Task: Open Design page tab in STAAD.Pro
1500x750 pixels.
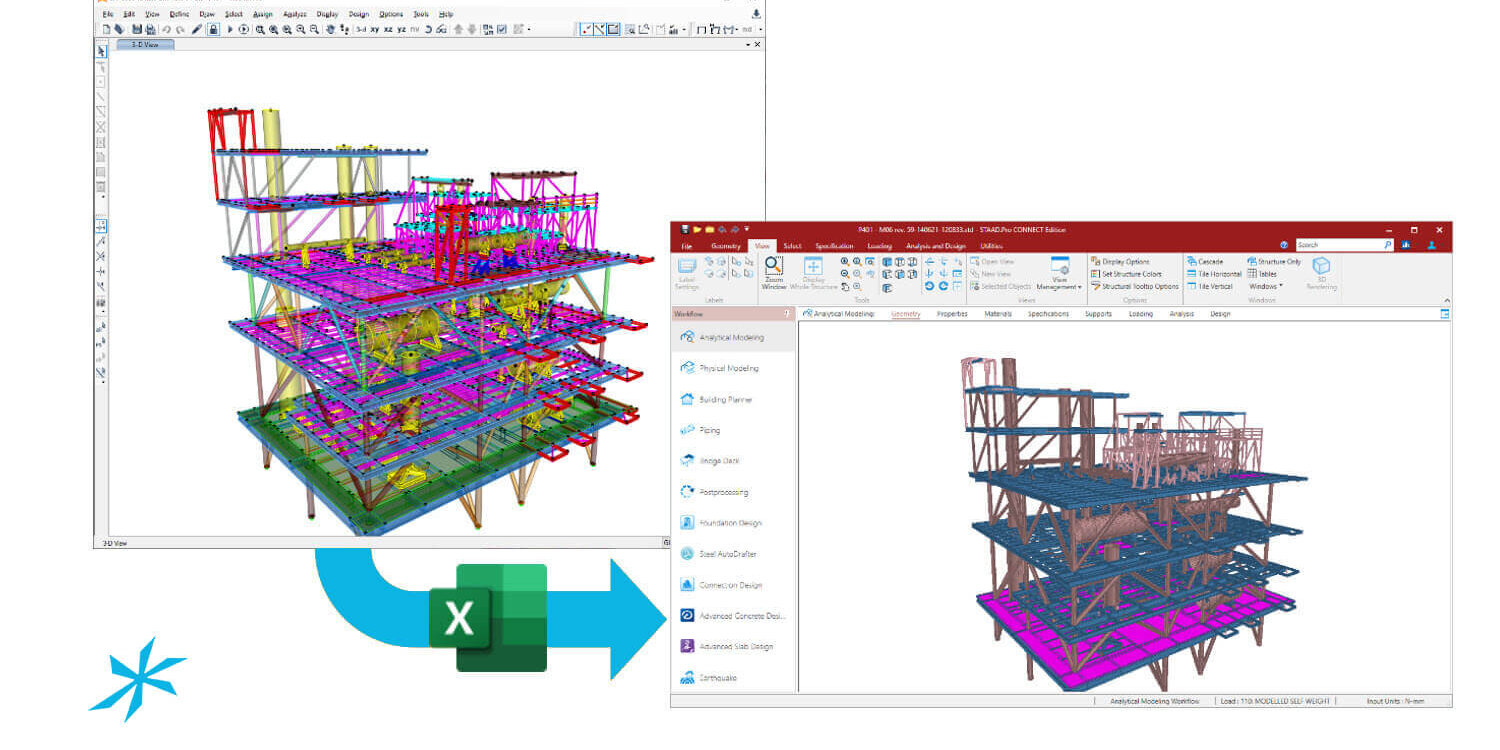Action: [1220, 314]
